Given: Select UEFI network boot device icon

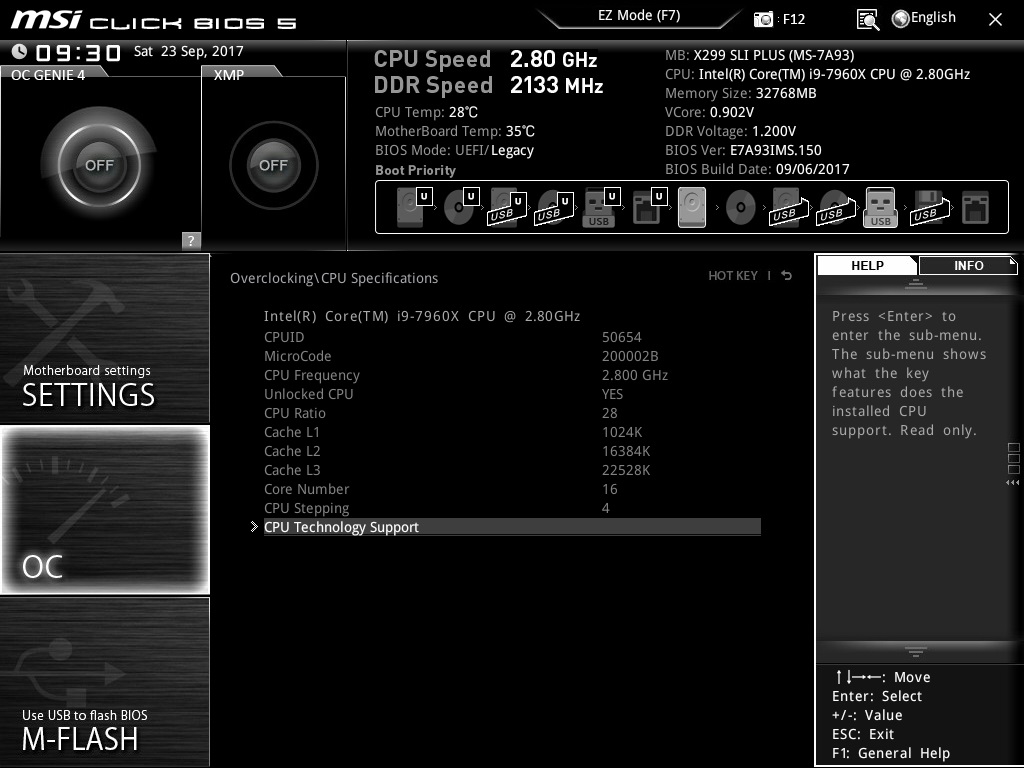Looking at the screenshot, I should (x=648, y=207).
